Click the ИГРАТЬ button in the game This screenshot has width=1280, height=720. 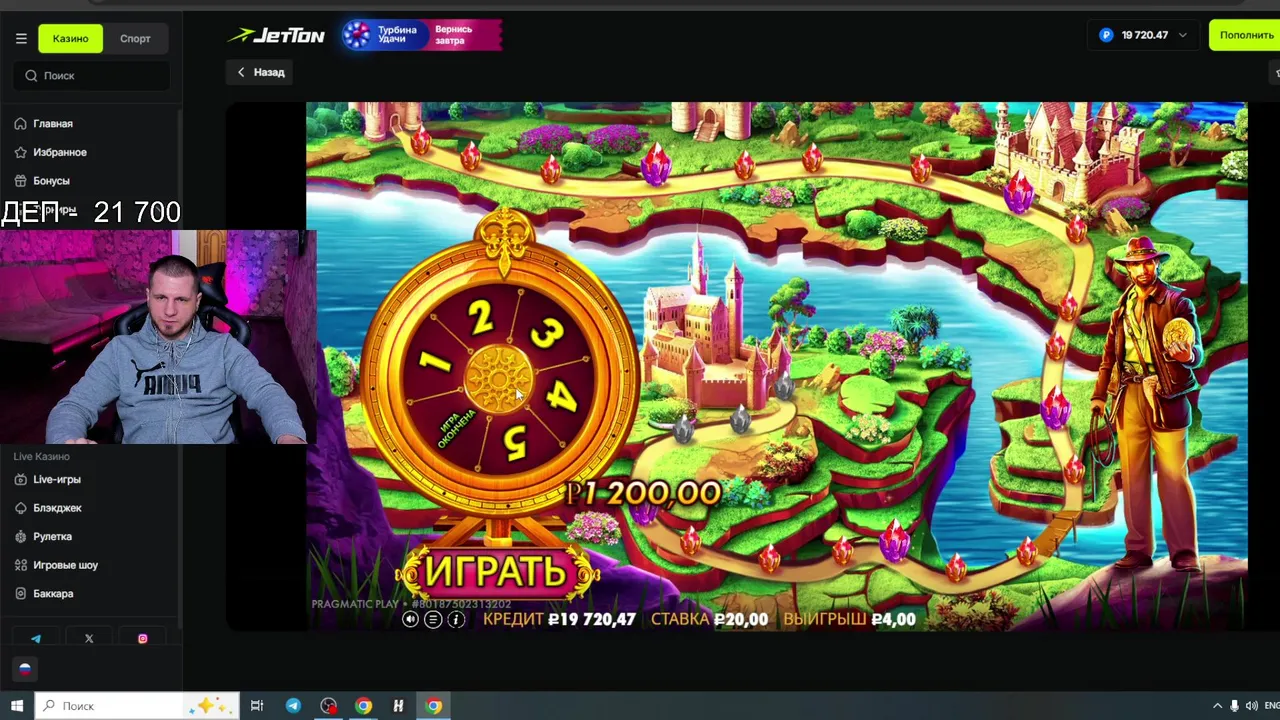[x=496, y=572]
